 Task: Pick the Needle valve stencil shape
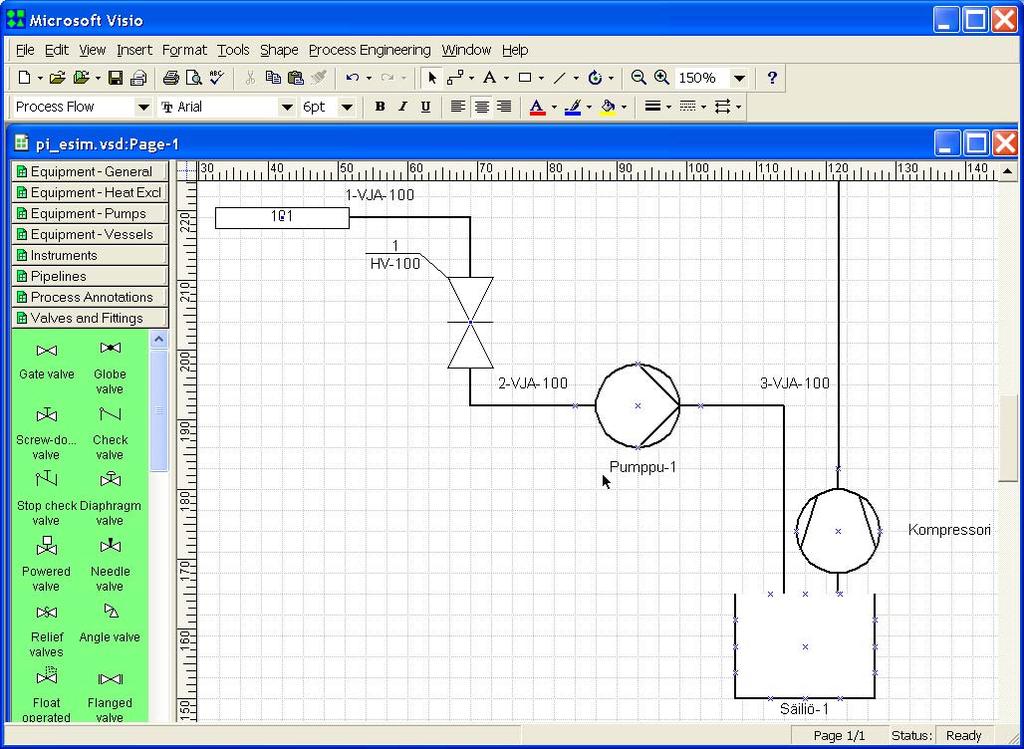110,566
